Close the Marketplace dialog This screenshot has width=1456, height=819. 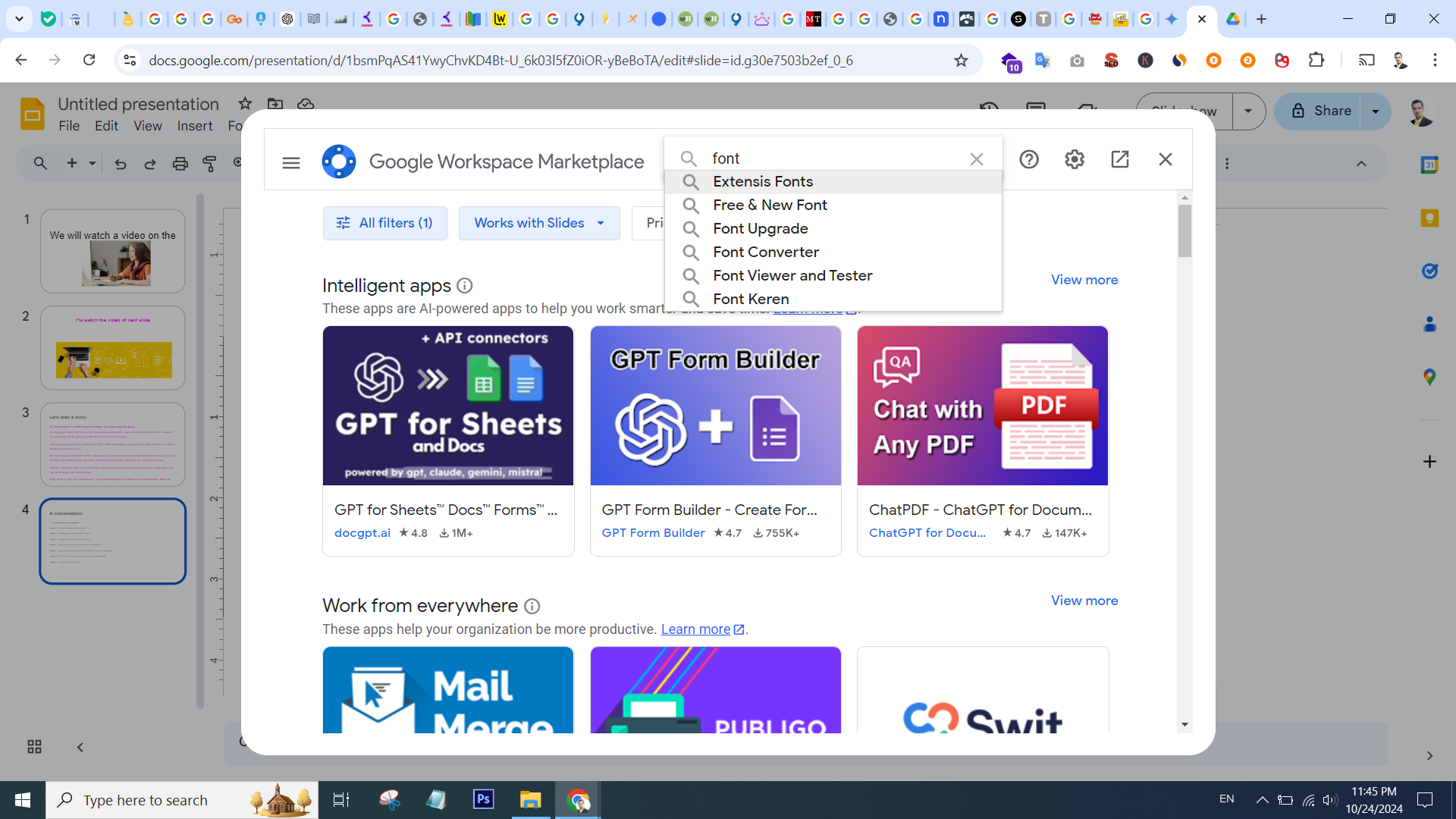[1166, 159]
